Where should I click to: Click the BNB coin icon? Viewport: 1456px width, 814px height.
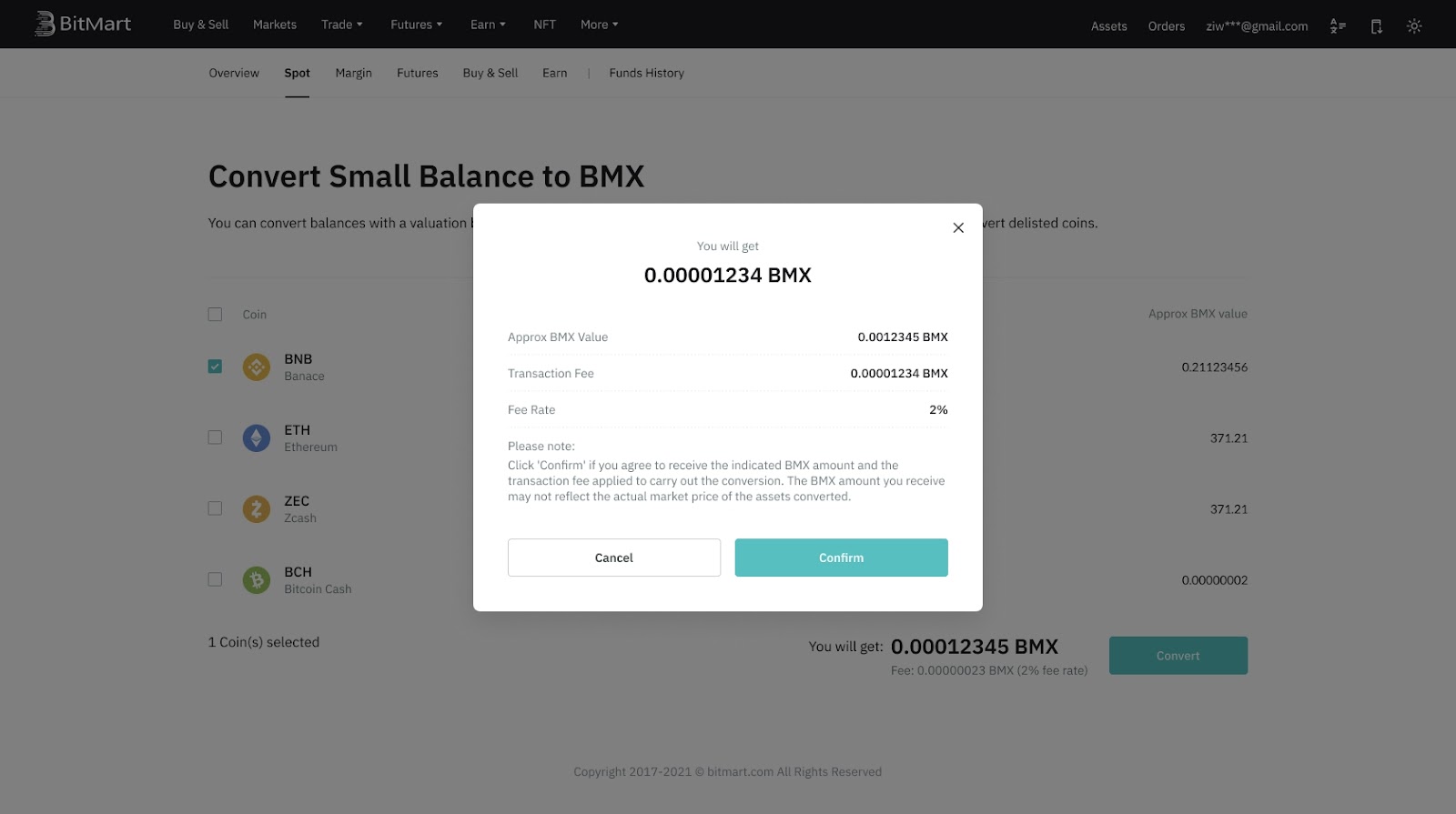[x=257, y=367]
